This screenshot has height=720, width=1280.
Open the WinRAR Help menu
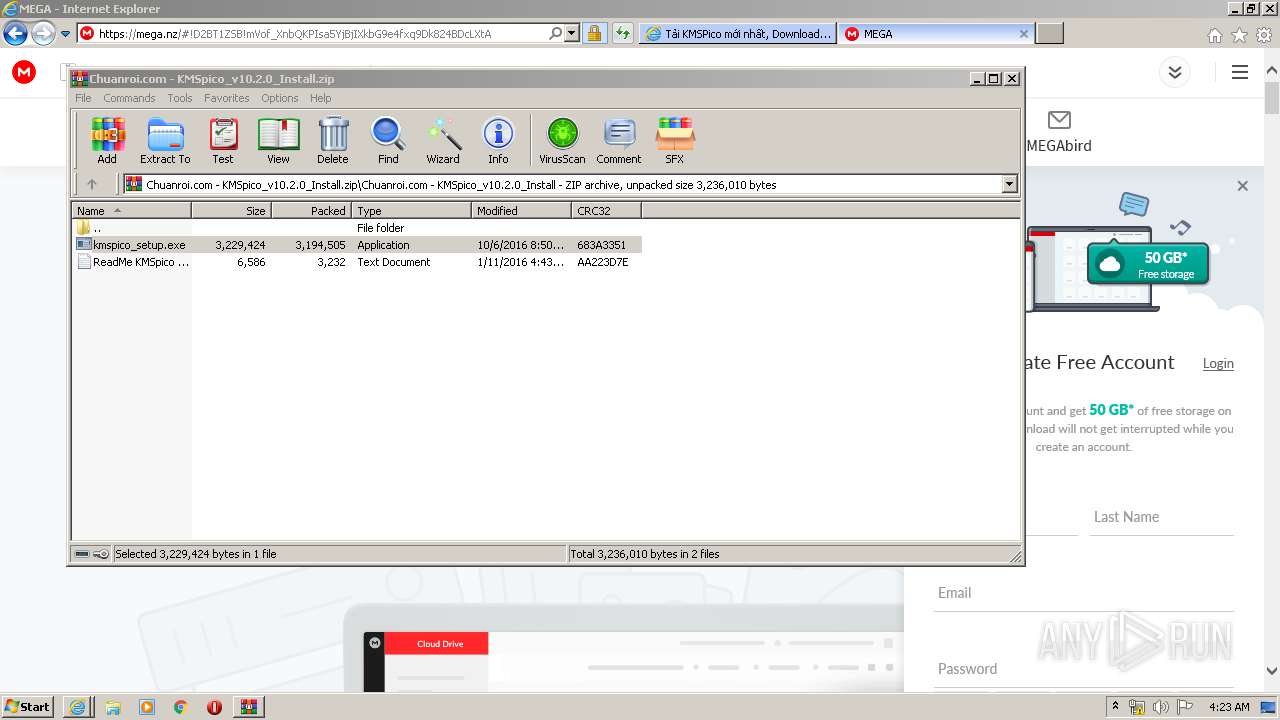320,98
